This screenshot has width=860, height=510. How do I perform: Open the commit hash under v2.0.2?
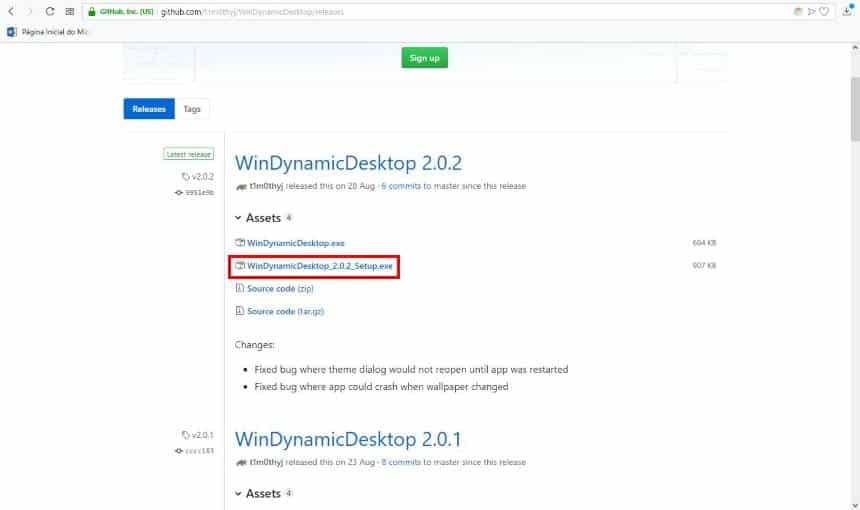point(200,192)
